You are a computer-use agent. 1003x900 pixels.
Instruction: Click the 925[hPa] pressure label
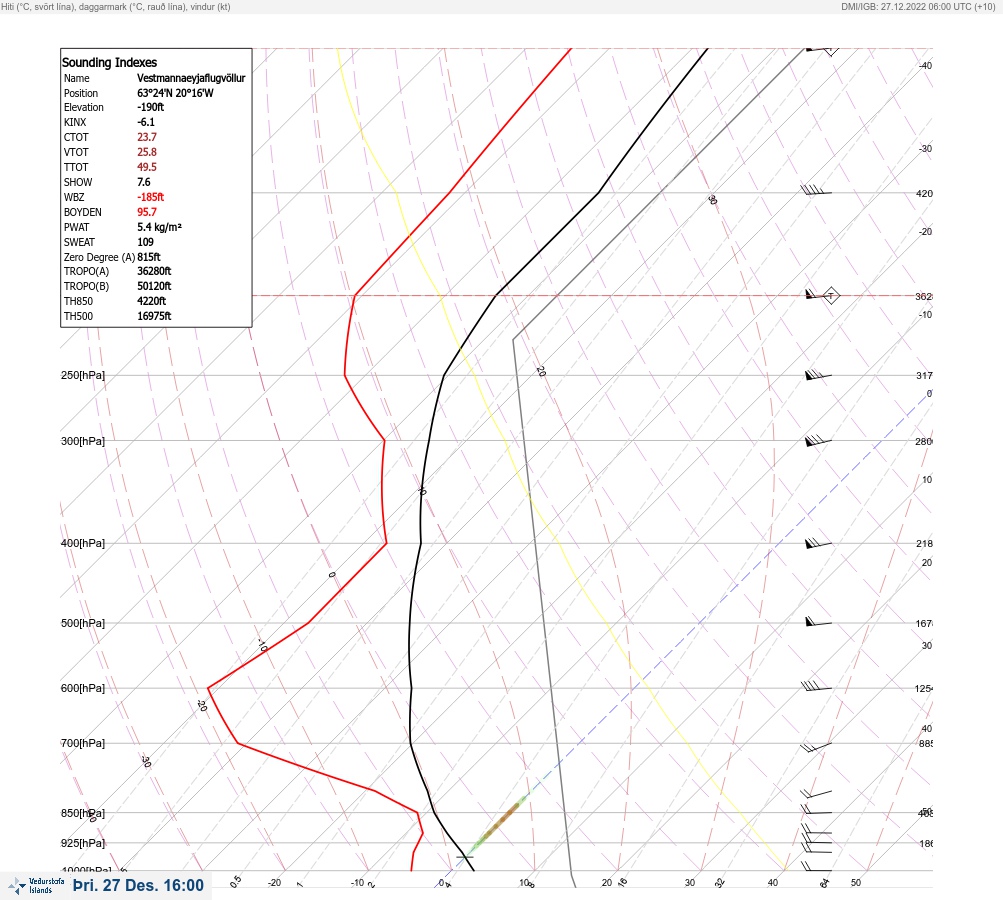(x=83, y=843)
